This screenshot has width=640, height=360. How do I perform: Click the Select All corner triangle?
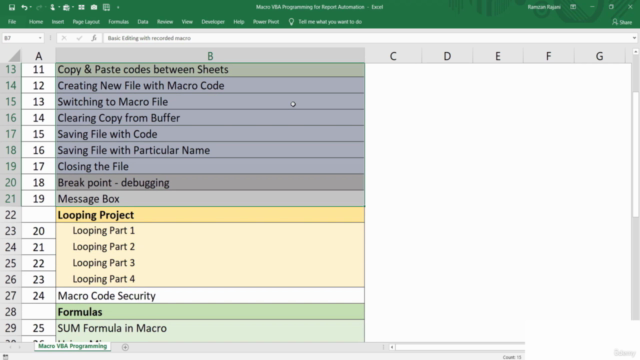[x=14, y=56]
